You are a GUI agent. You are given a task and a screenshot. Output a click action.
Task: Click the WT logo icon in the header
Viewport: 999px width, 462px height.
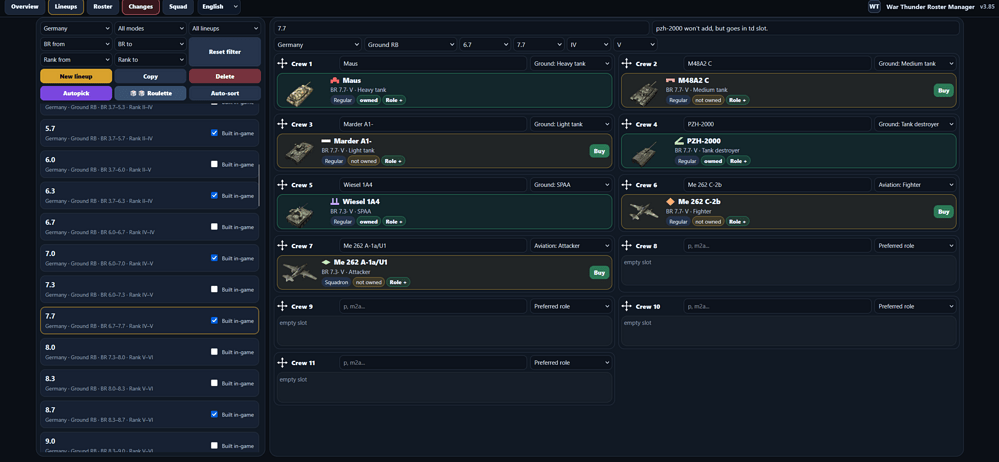point(874,6)
